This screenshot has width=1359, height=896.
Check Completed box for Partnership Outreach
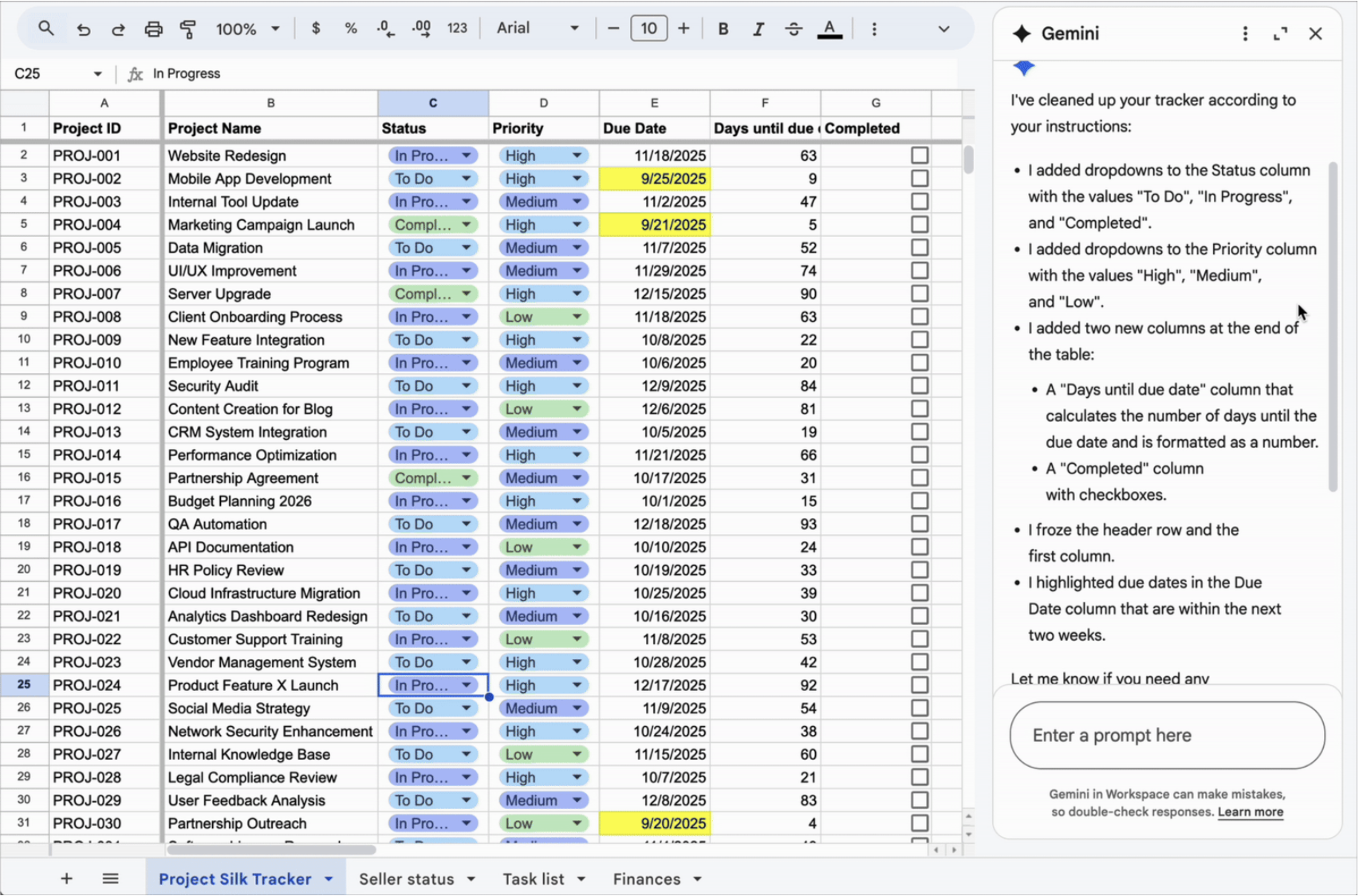920,823
